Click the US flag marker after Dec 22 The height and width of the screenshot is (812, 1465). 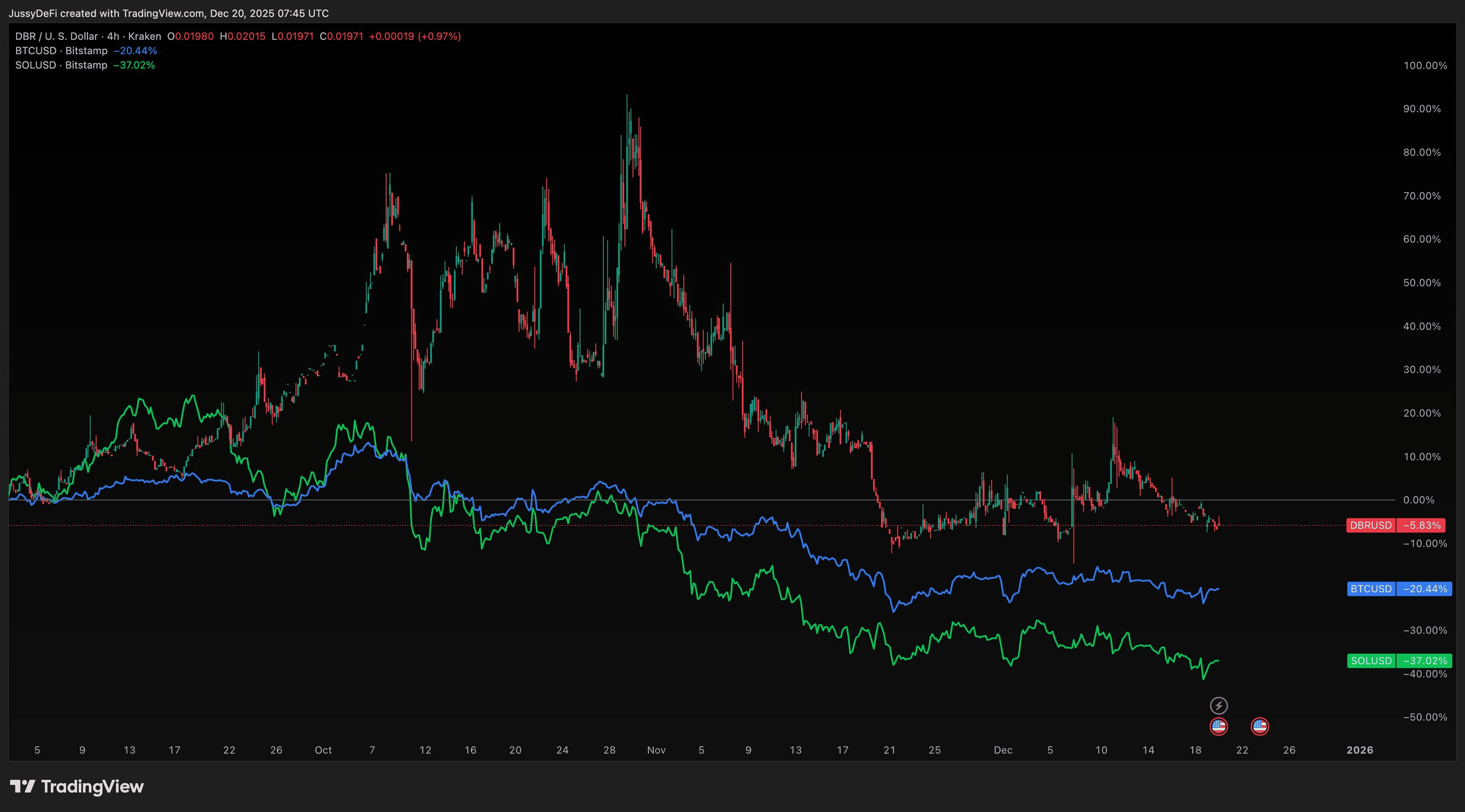click(x=1260, y=726)
